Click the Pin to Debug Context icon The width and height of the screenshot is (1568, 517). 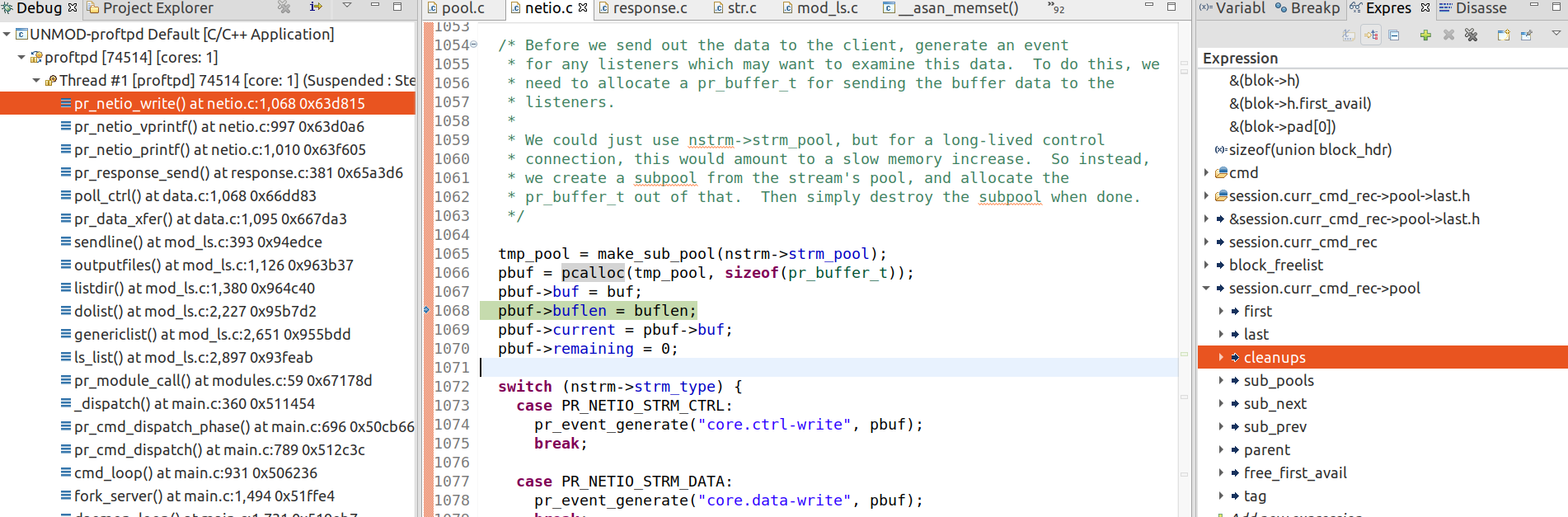[x=1527, y=35]
